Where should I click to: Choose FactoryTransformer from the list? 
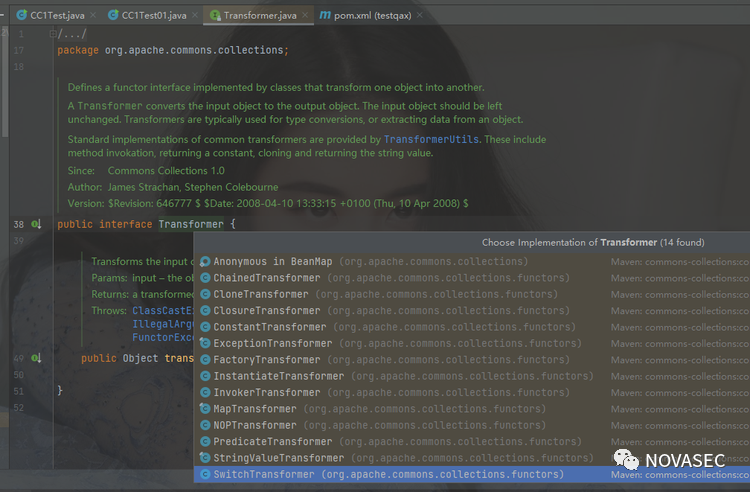pyautogui.click(x=472, y=360)
